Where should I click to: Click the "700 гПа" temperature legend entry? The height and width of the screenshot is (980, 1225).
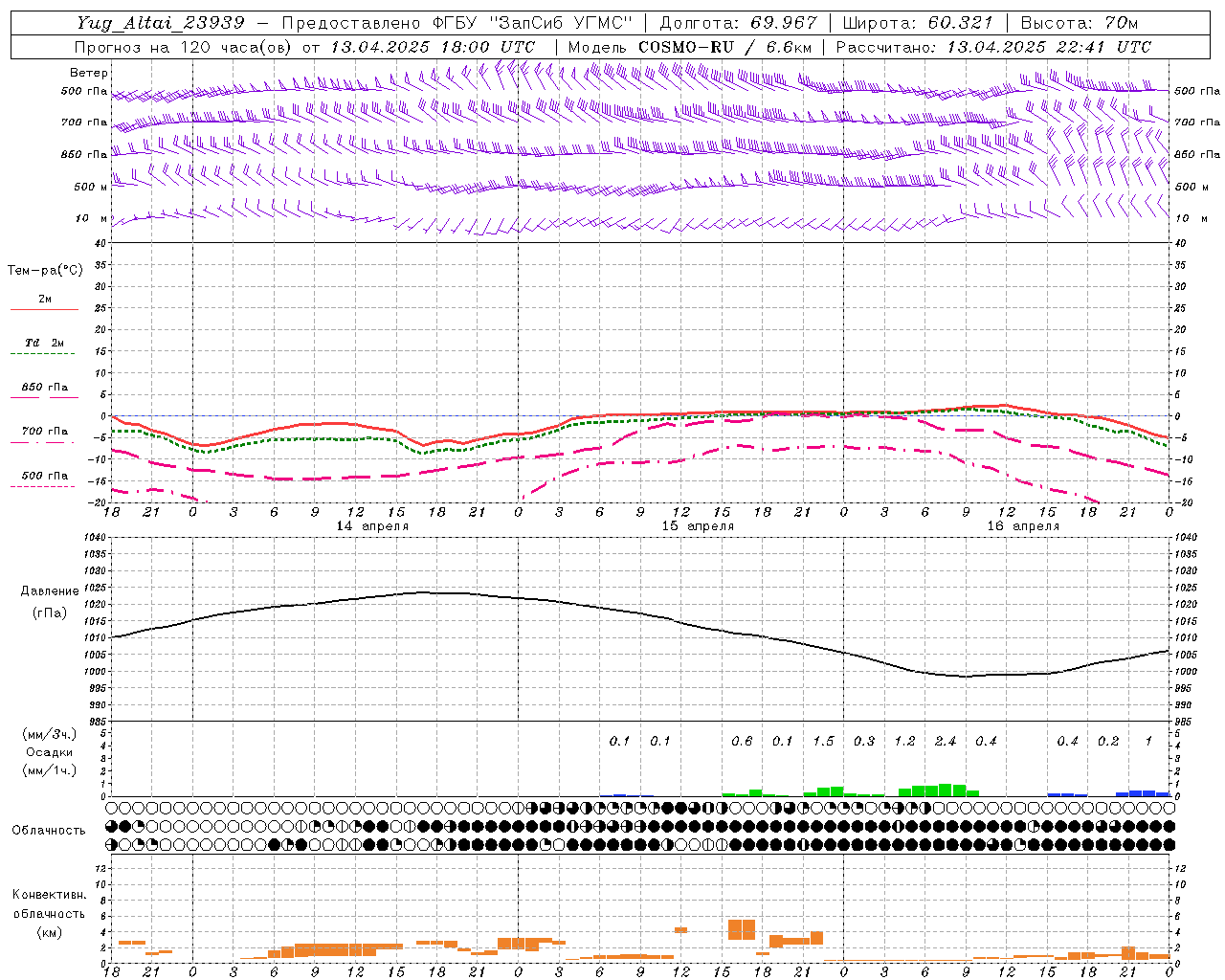(x=45, y=432)
